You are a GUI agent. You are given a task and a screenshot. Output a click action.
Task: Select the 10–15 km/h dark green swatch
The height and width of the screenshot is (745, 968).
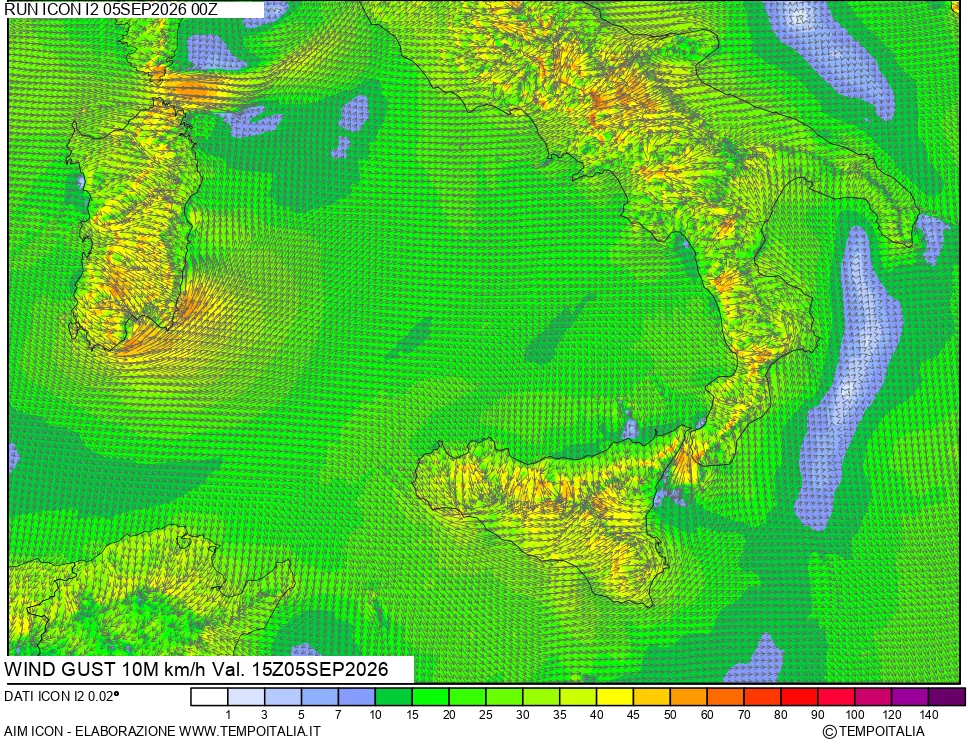pos(394,697)
